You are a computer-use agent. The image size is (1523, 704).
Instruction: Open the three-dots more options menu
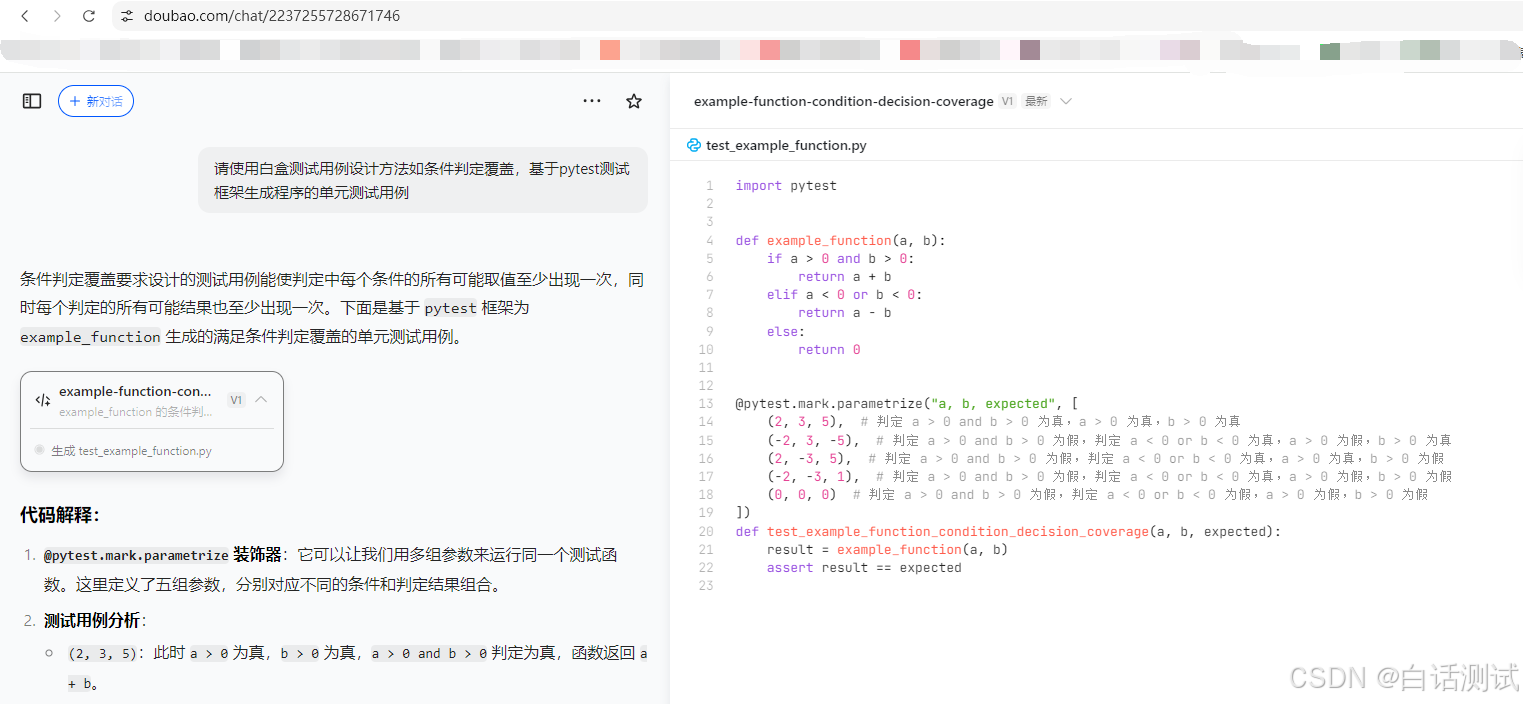592,101
